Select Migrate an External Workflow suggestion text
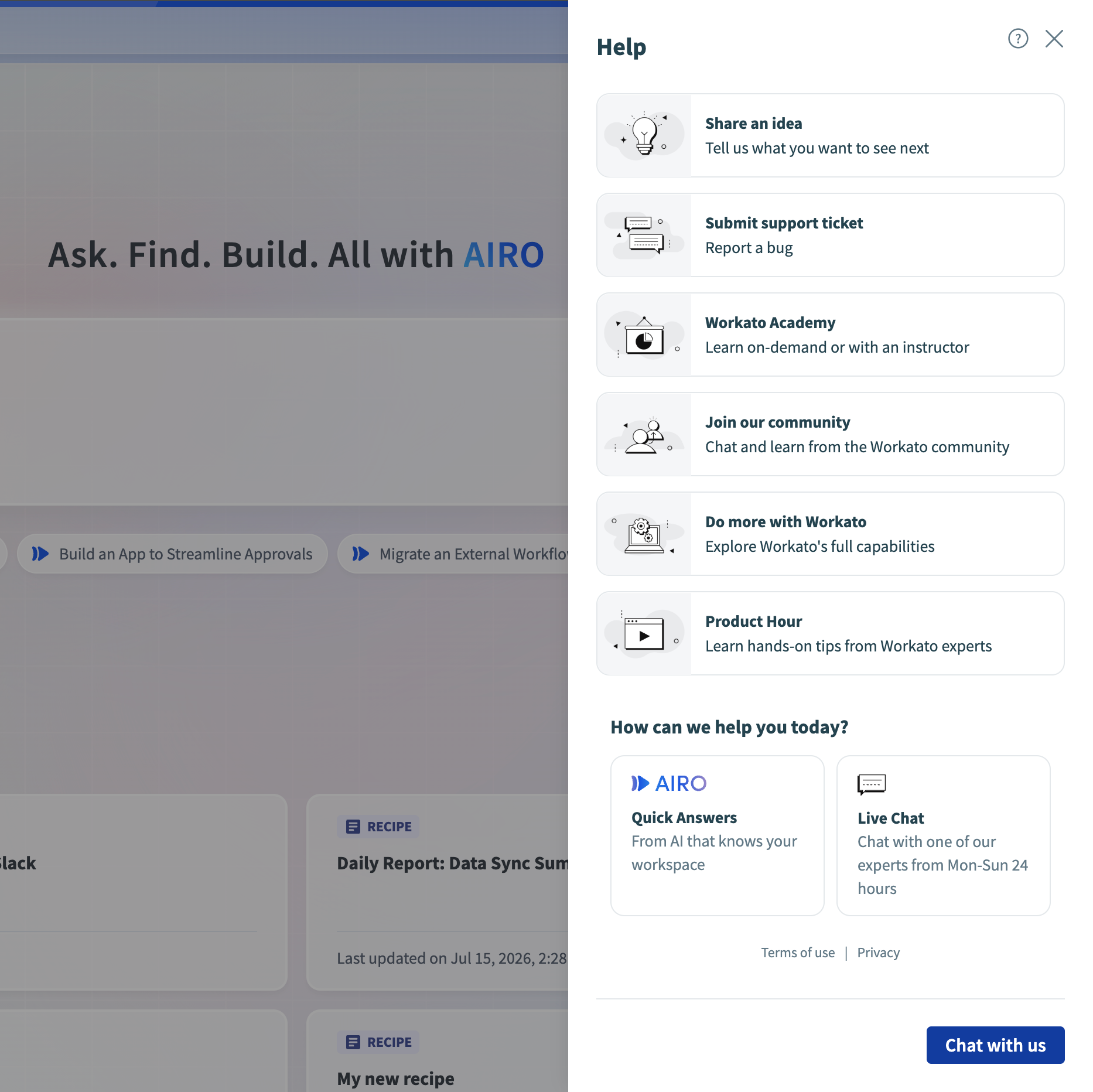Image resolution: width=1093 pixels, height=1092 pixels. tap(473, 554)
